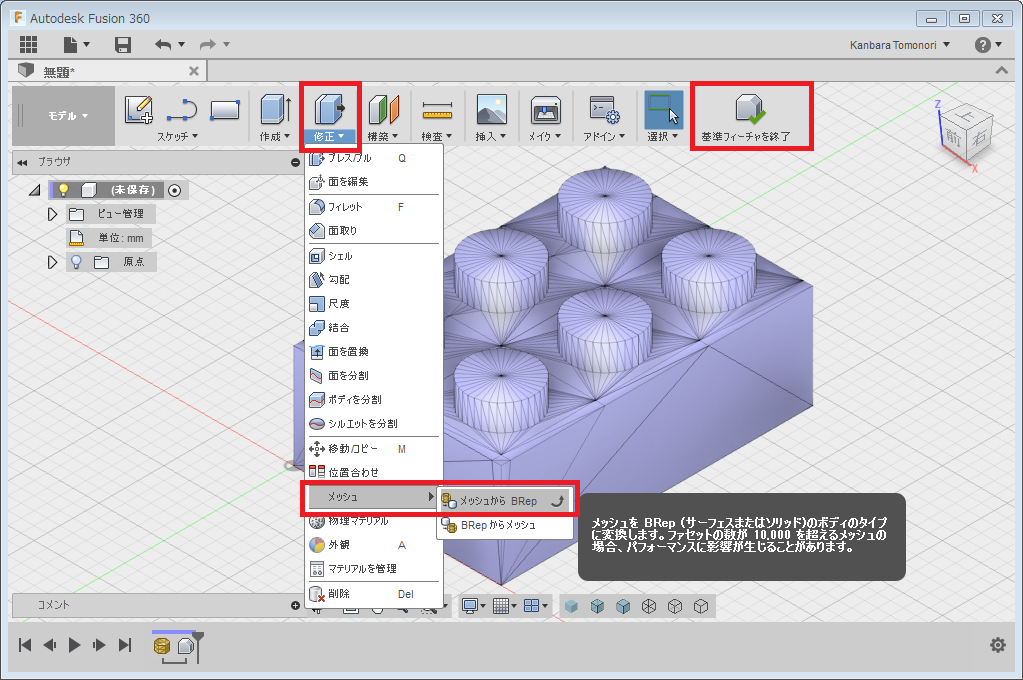Expand the Origin (原点) folder
This screenshot has width=1023, height=680.
click(52, 262)
